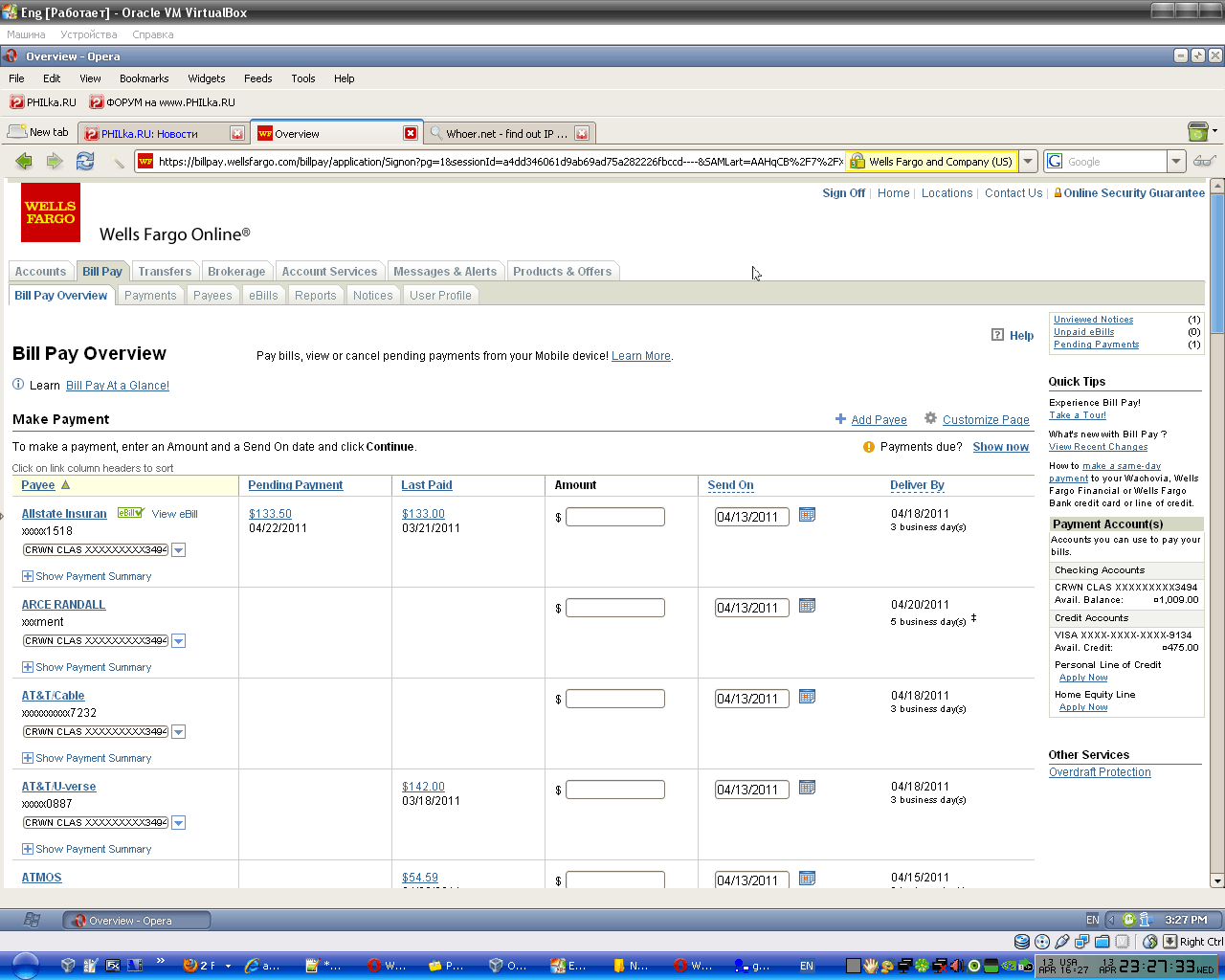
Task: Click the Add Payee link
Action: coord(879,420)
